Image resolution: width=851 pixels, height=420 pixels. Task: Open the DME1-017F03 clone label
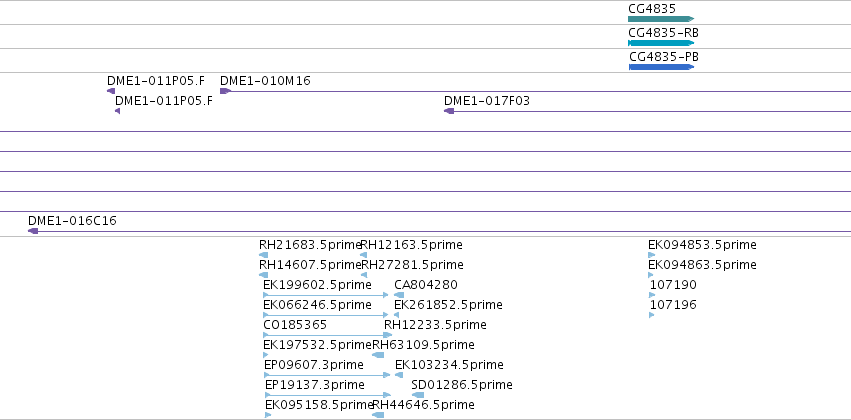(x=487, y=101)
